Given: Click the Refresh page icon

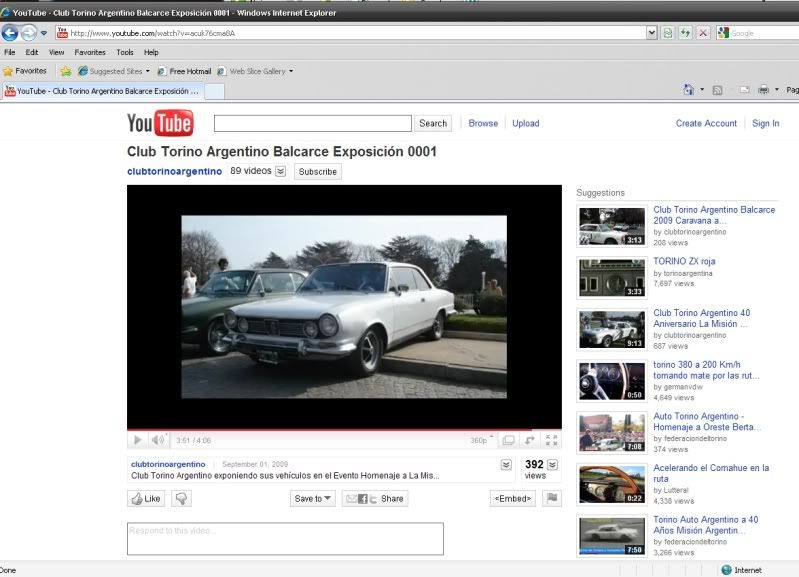Looking at the screenshot, I should tap(685, 33).
